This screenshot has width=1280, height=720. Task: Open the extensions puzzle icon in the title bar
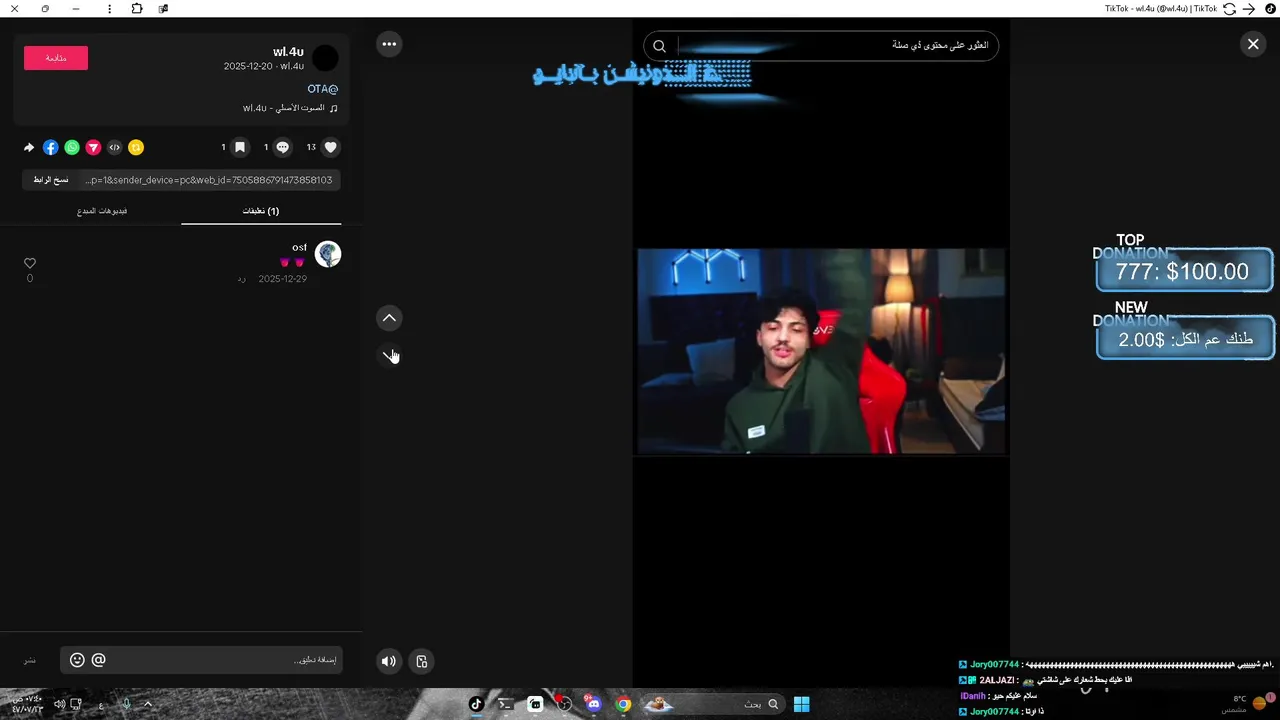[137, 8]
